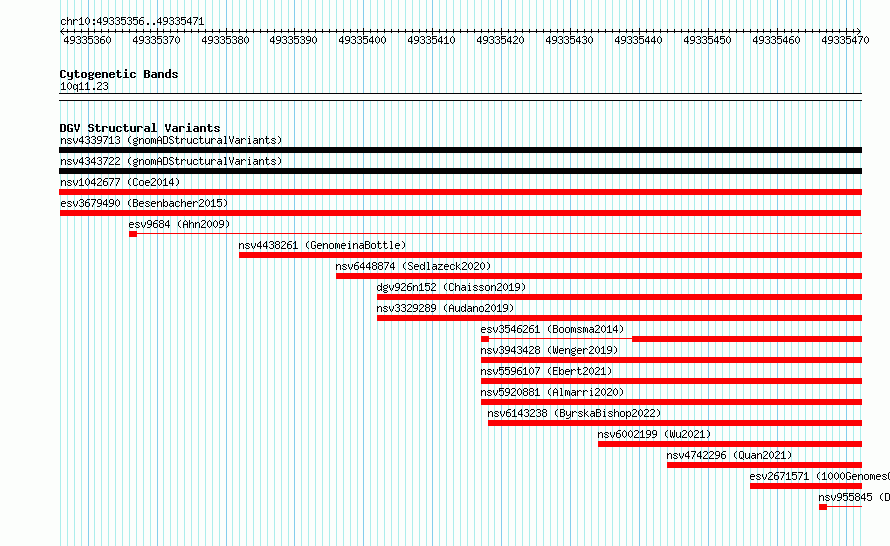
Task: Click ruler position 49335390
Action: point(293,40)
